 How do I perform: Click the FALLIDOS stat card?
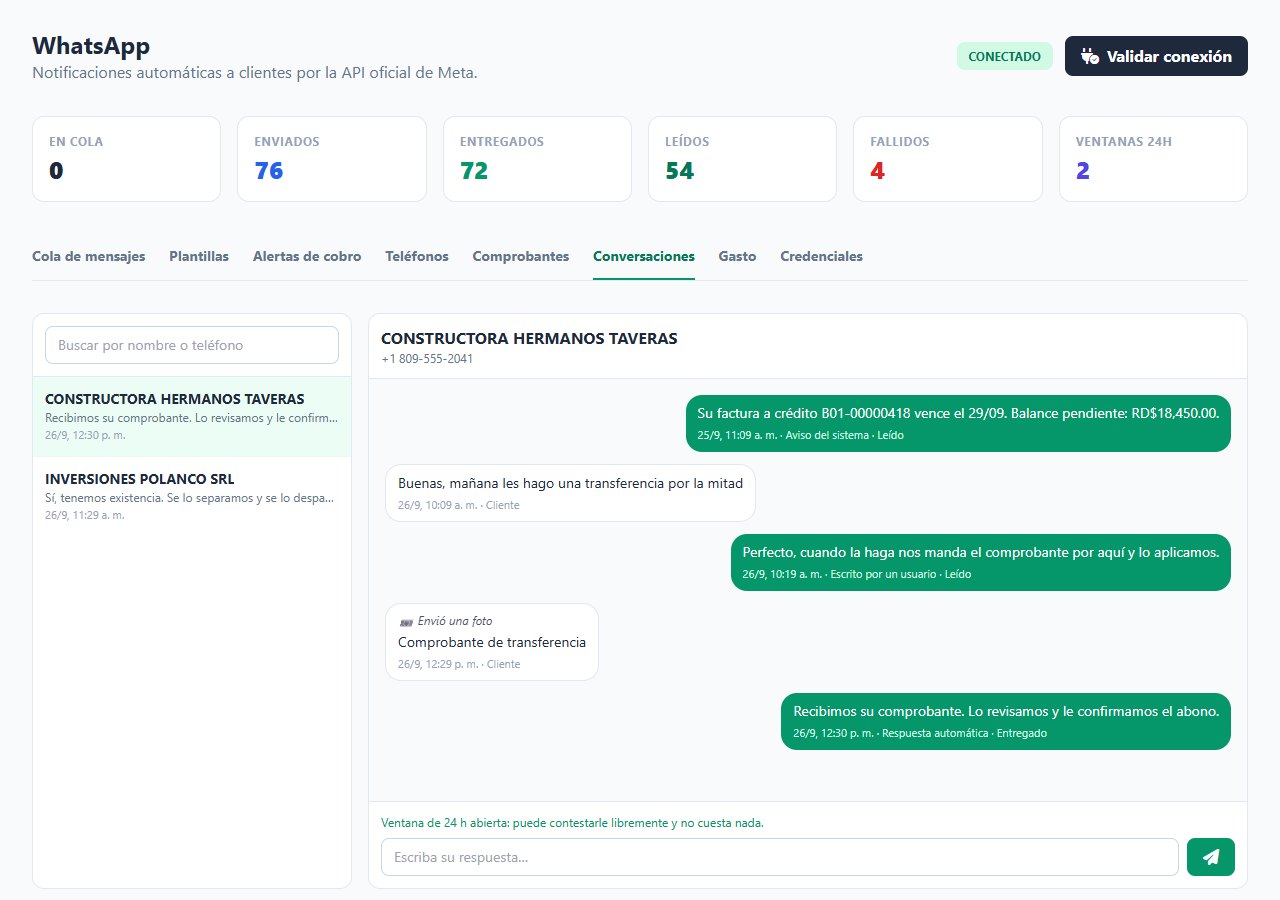tap(948, 159)
